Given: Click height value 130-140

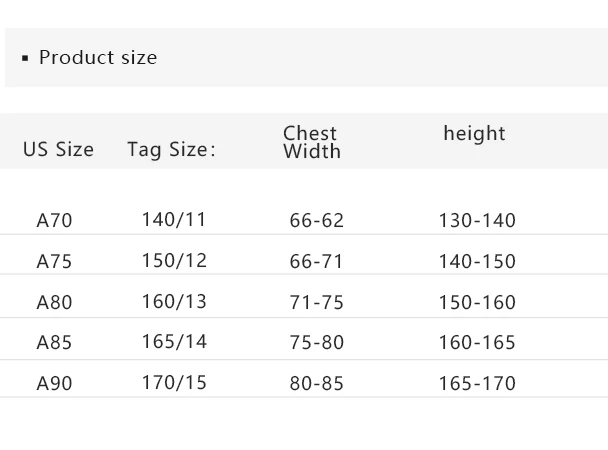Looking at the screenshot, I should (x=477, y=220).
